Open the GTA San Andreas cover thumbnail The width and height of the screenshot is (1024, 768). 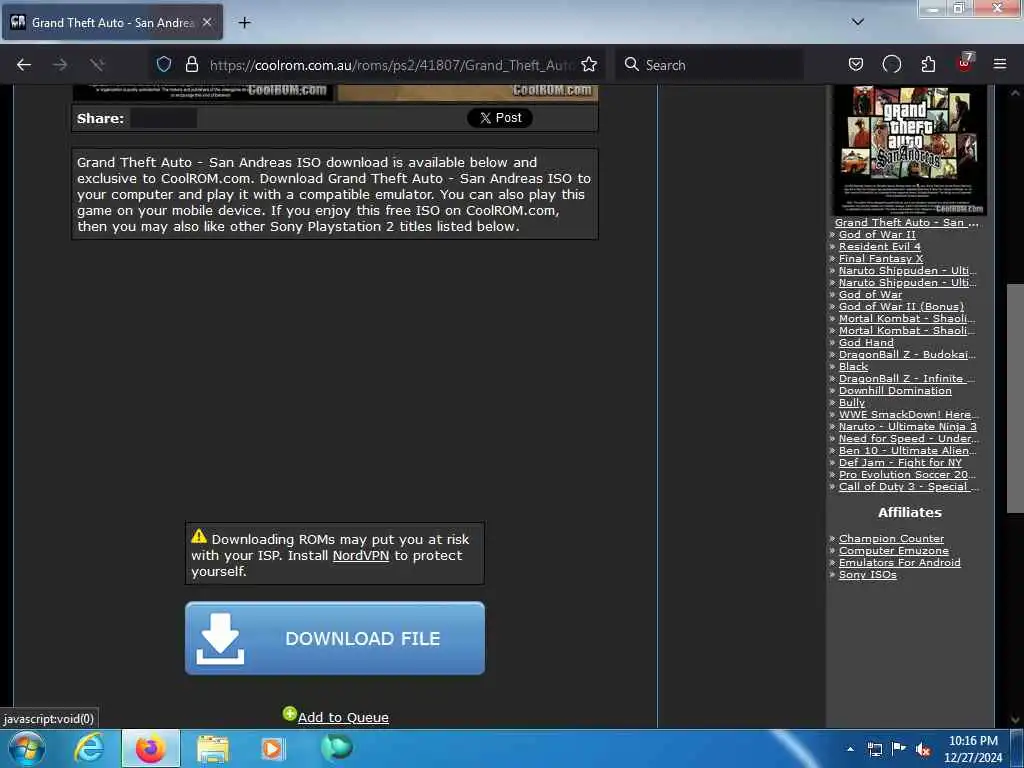[x=908, y=150]
